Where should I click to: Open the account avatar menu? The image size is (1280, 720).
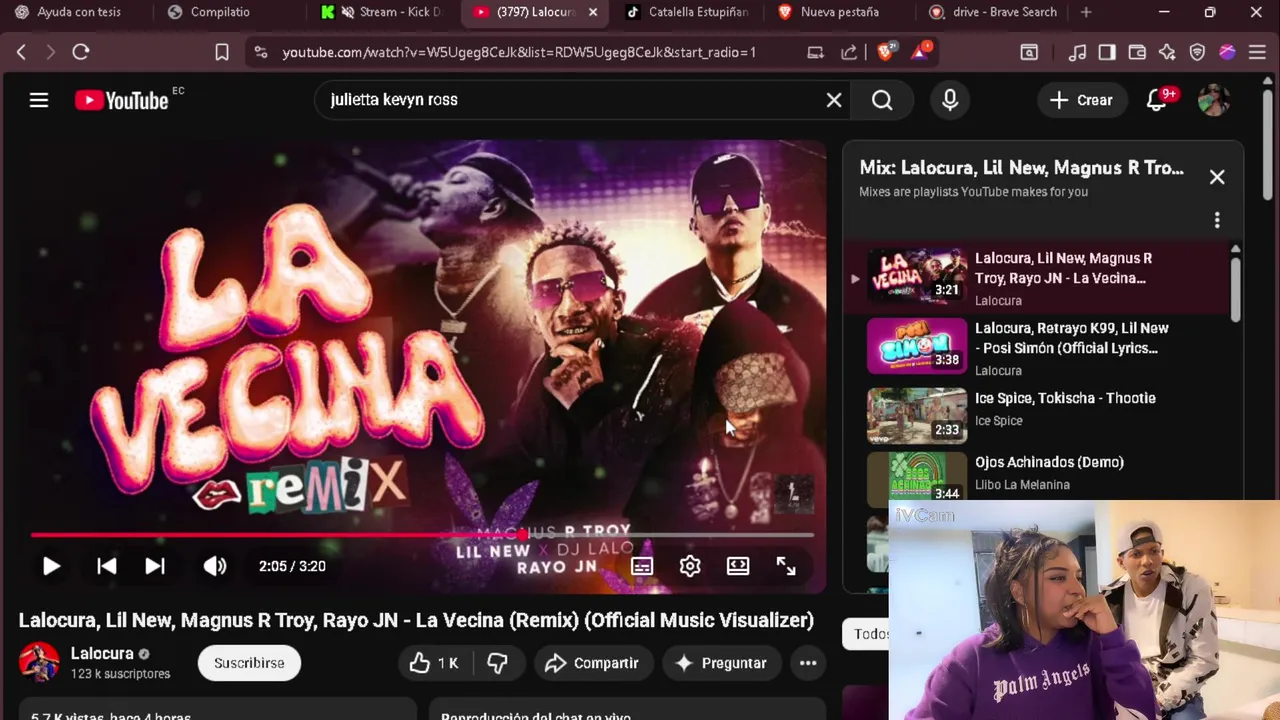tap(1213, 100)
